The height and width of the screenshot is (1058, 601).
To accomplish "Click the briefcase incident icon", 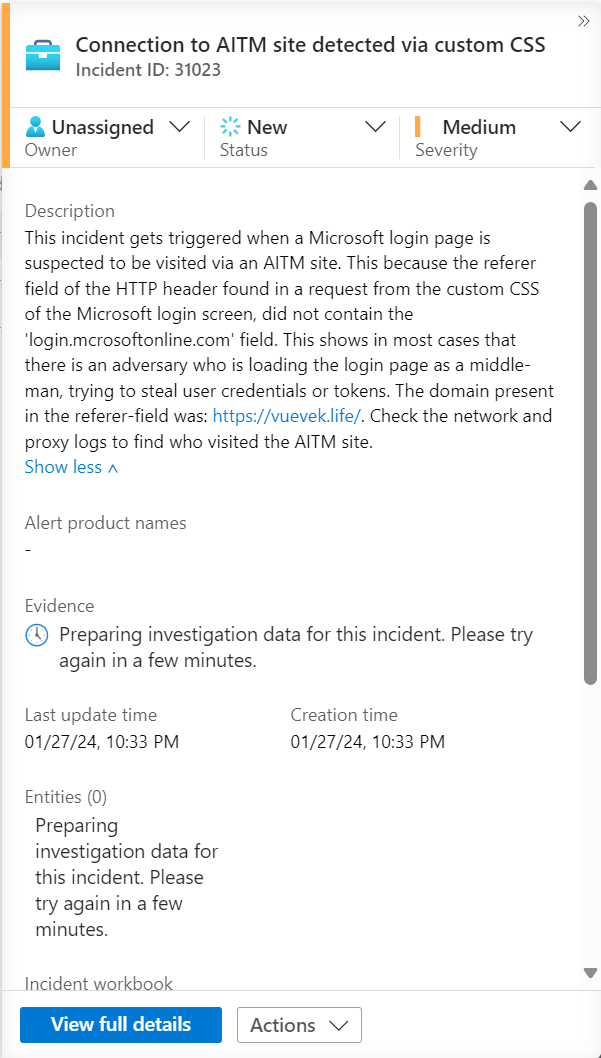I will [x=43, y=56].
